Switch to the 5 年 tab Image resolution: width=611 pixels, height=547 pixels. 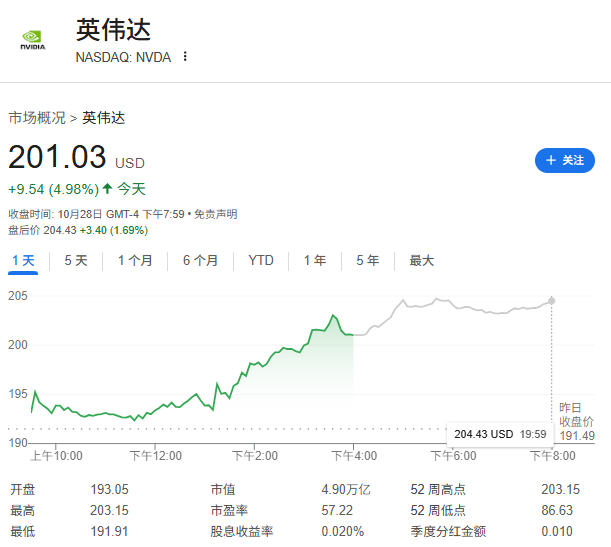[367, 260]
